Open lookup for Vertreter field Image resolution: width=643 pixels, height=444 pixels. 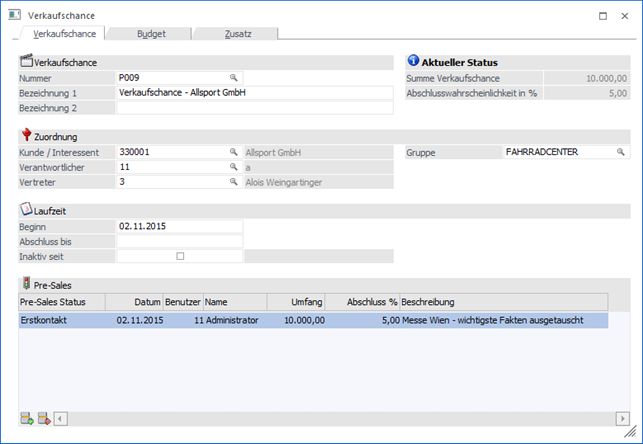[x=234, y=182]
